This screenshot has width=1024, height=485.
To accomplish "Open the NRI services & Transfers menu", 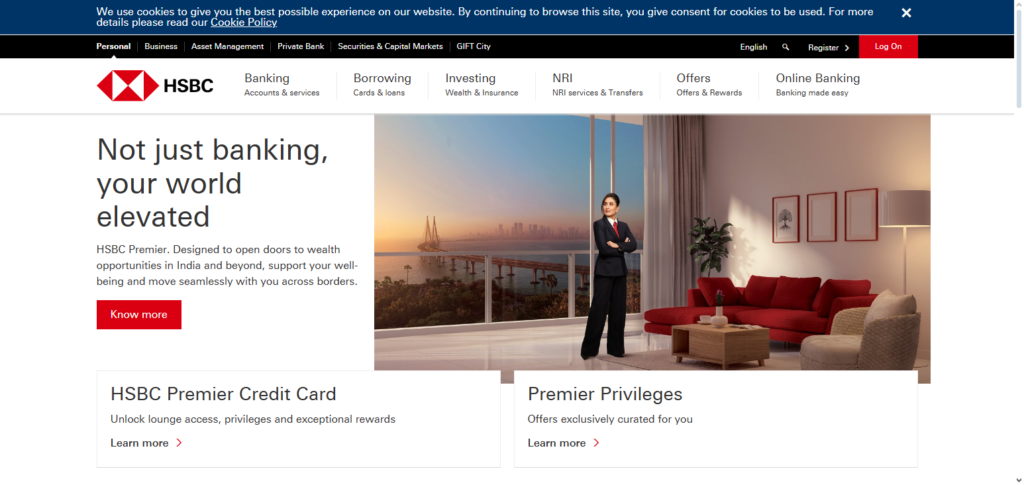I will click(x=598, y=85).
